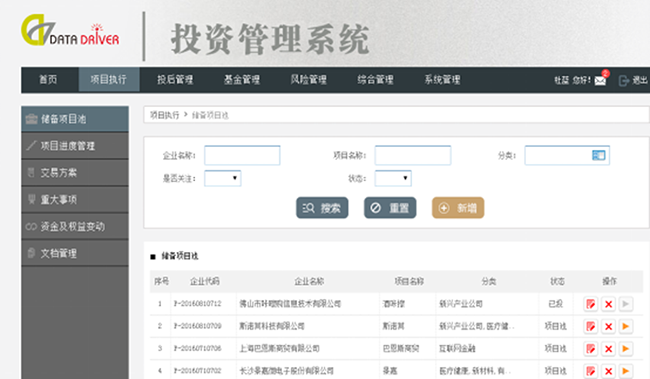Start row 3 with orange play icon
The width and height of the screenshot is (650, 379).
[626, 348]
